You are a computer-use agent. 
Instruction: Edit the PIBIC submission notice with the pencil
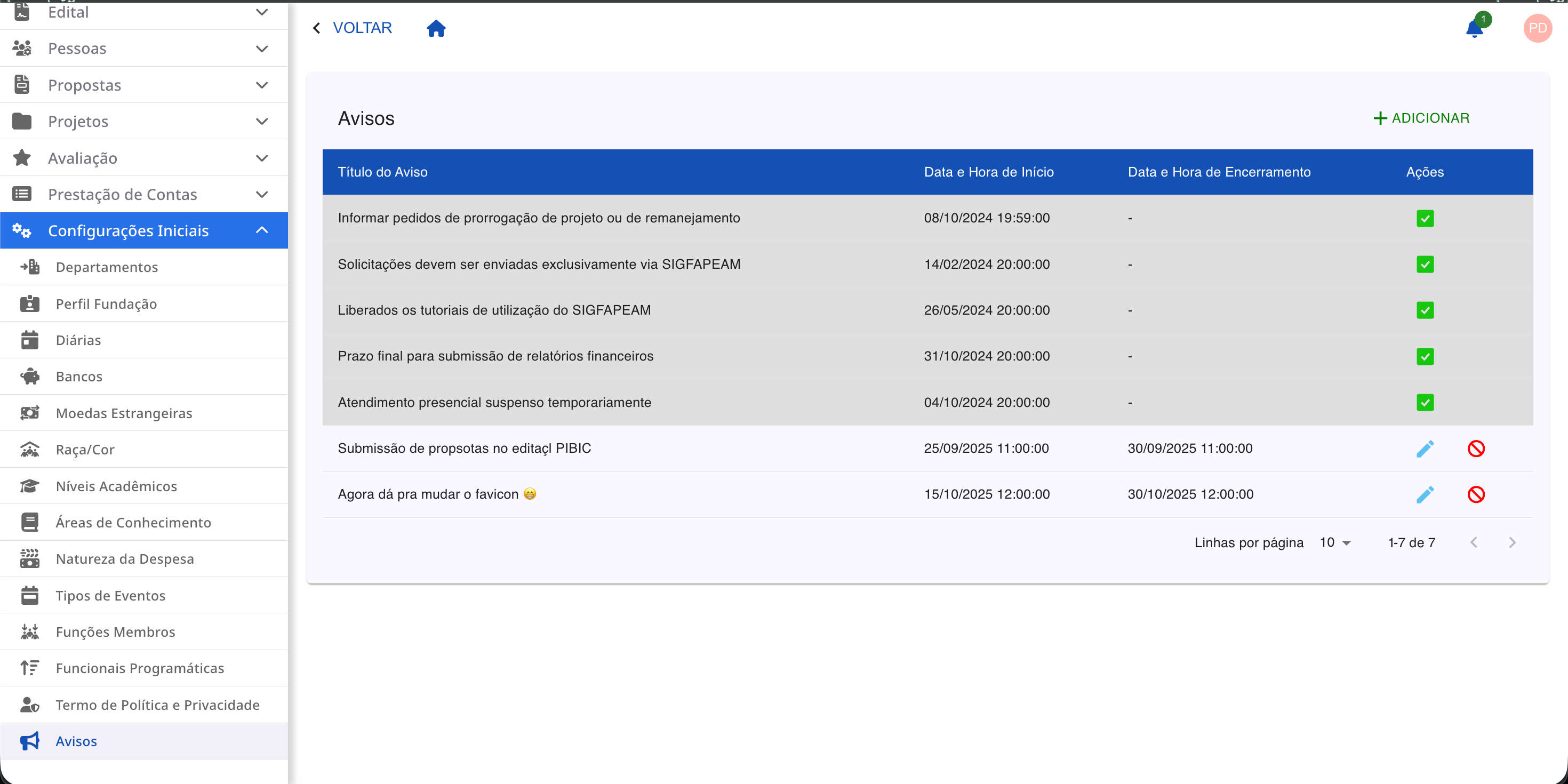tap(1425, 449)
